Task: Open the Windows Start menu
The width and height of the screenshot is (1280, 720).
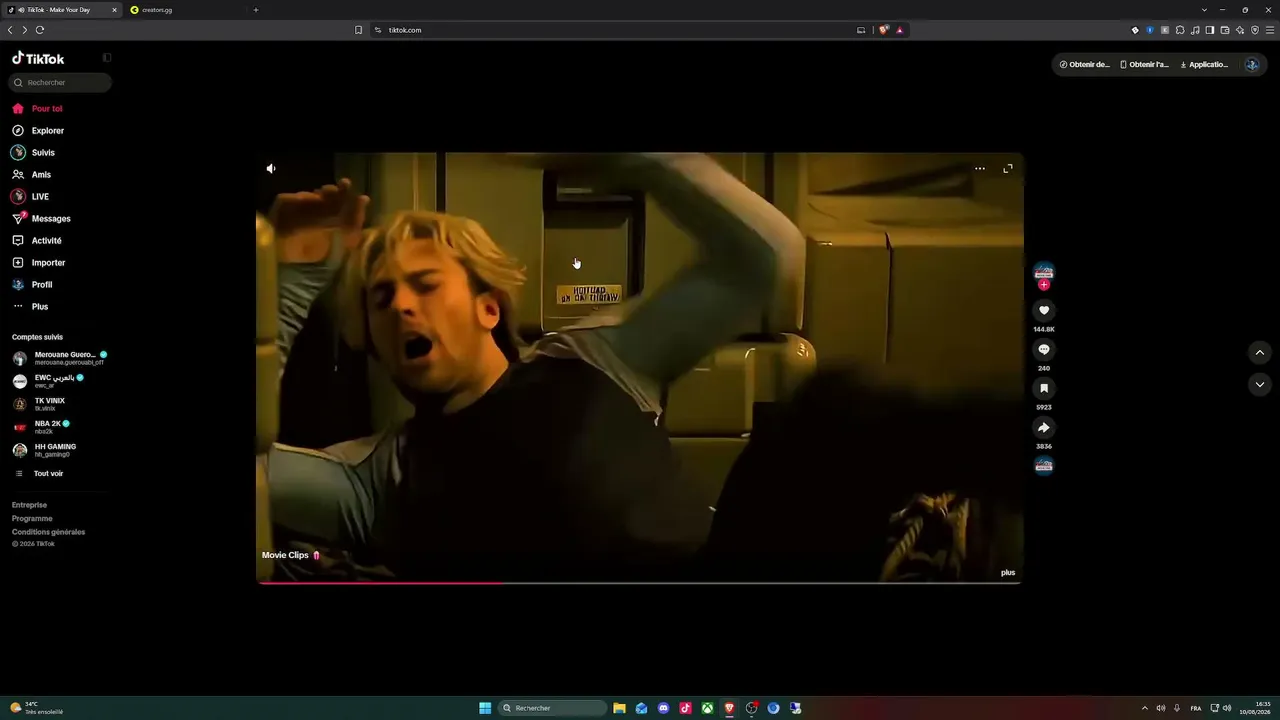Action: [485, 708]
